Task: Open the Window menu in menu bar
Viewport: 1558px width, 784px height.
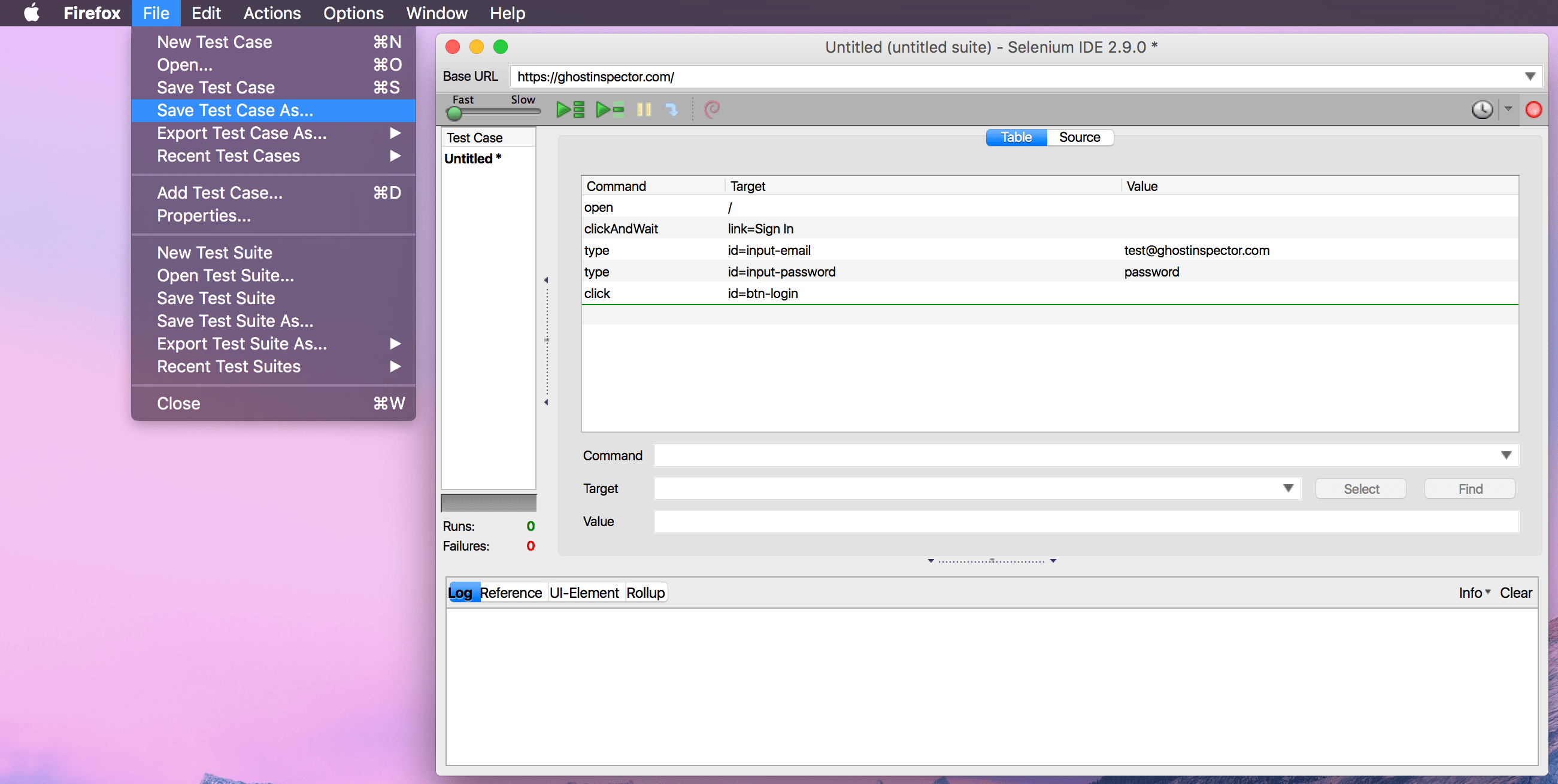Action: point(437,13)
